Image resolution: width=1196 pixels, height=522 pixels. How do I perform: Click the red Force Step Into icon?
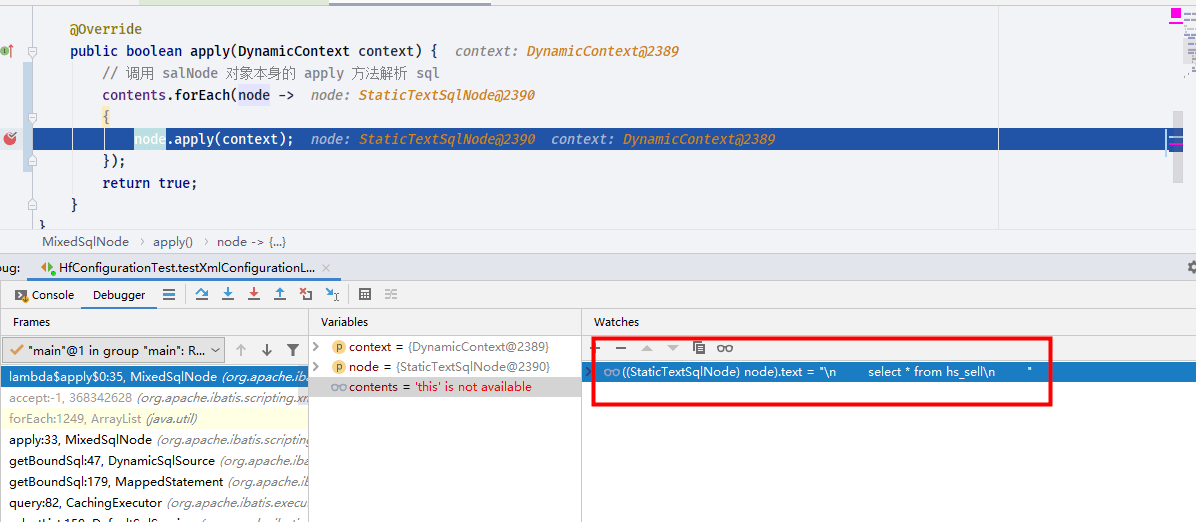click(x=254, y=294)
